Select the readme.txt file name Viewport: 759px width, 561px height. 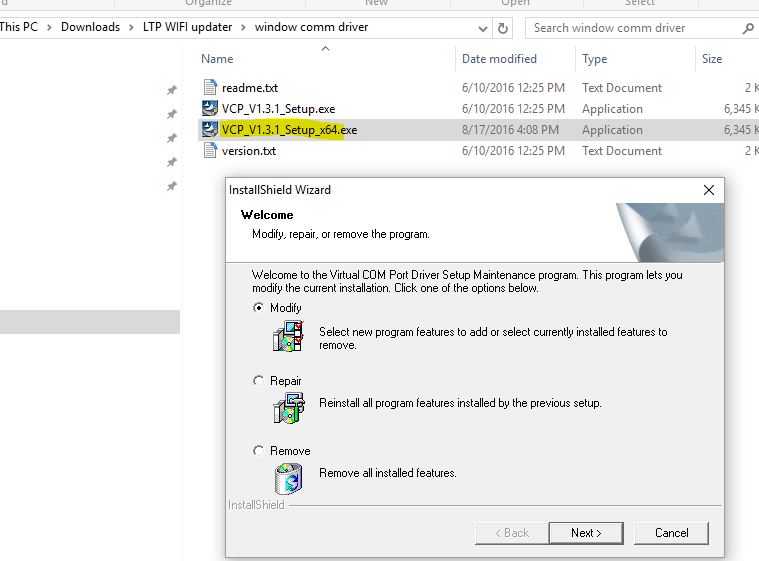click(250, 88)
